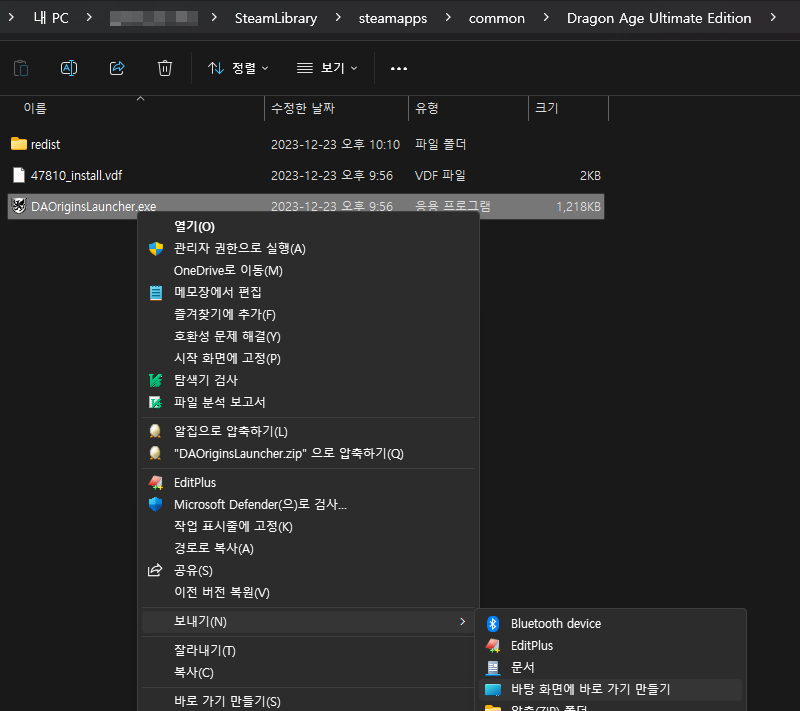
Task: Choose 호환성 문제 해결(Y) in context menu
Action: [x=309, y=336]
